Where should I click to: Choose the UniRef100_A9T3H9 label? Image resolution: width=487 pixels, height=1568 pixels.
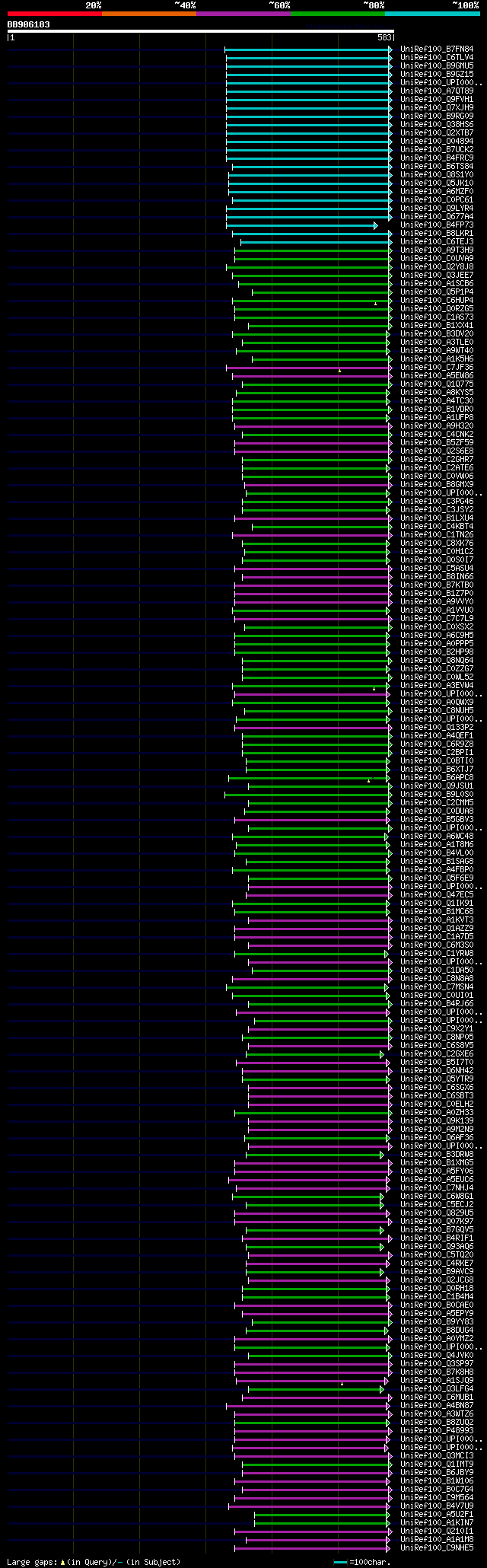point(437,250)
